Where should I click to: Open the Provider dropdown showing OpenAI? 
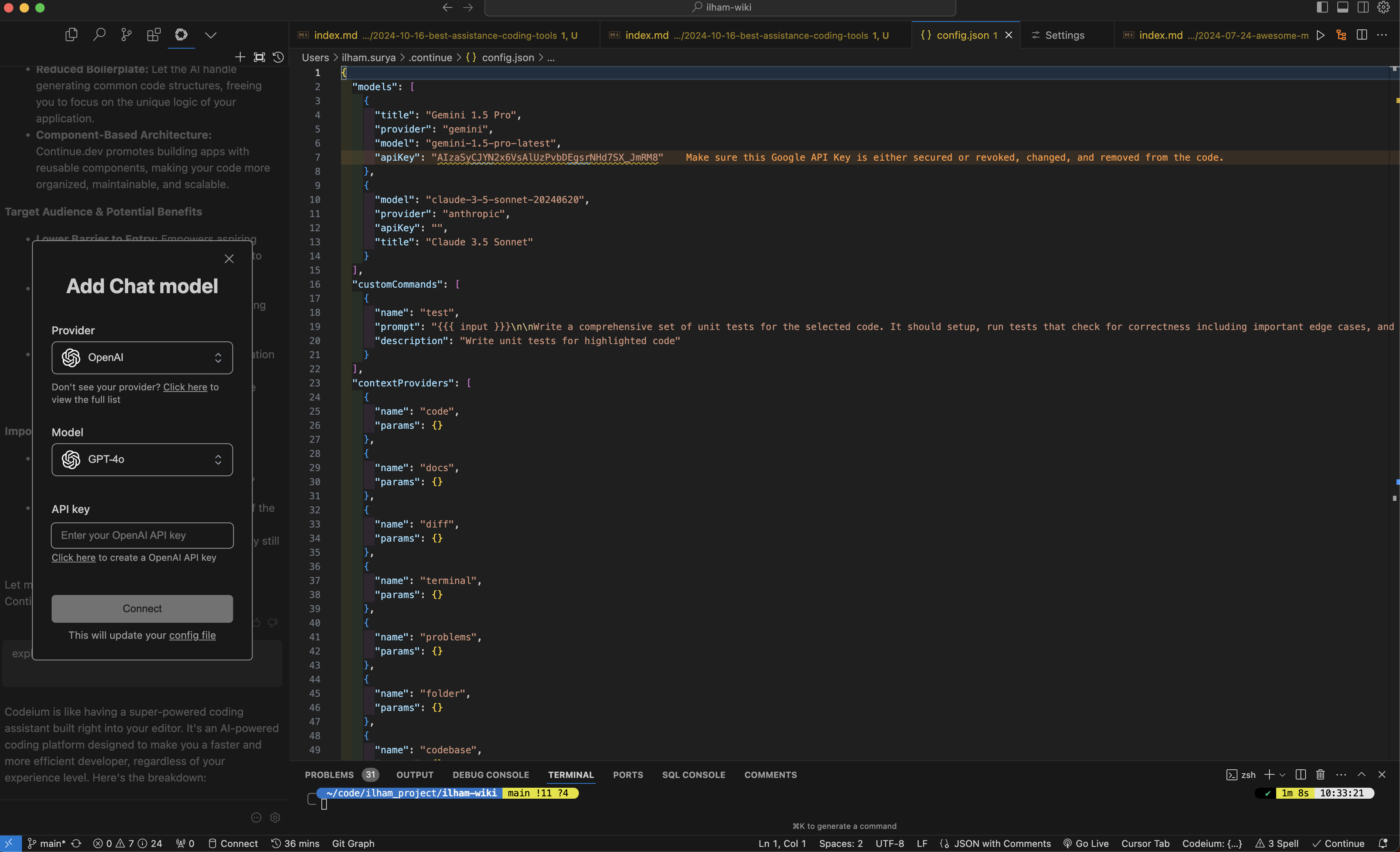(142, 357)
